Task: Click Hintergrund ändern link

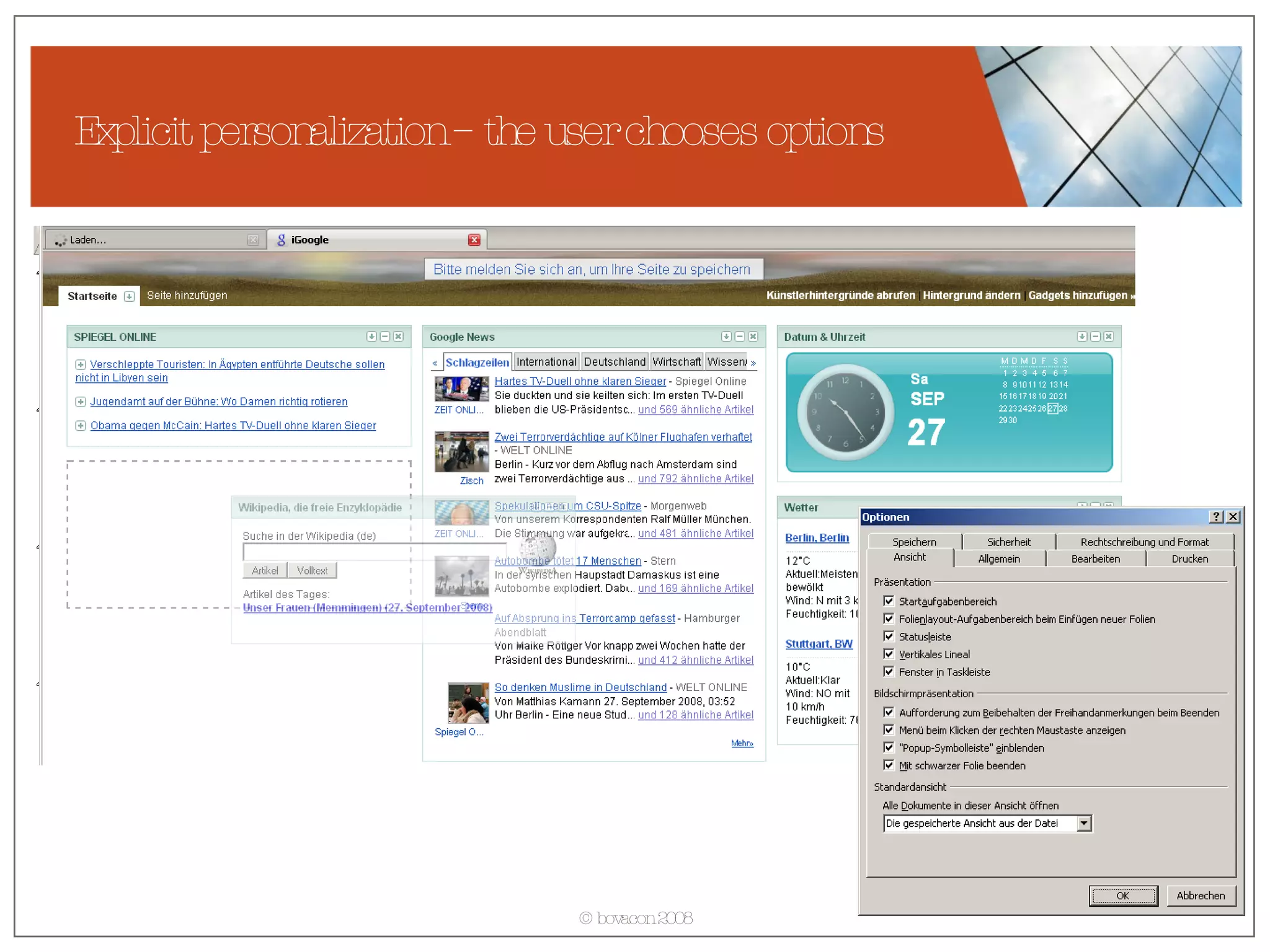Action: 971,296
